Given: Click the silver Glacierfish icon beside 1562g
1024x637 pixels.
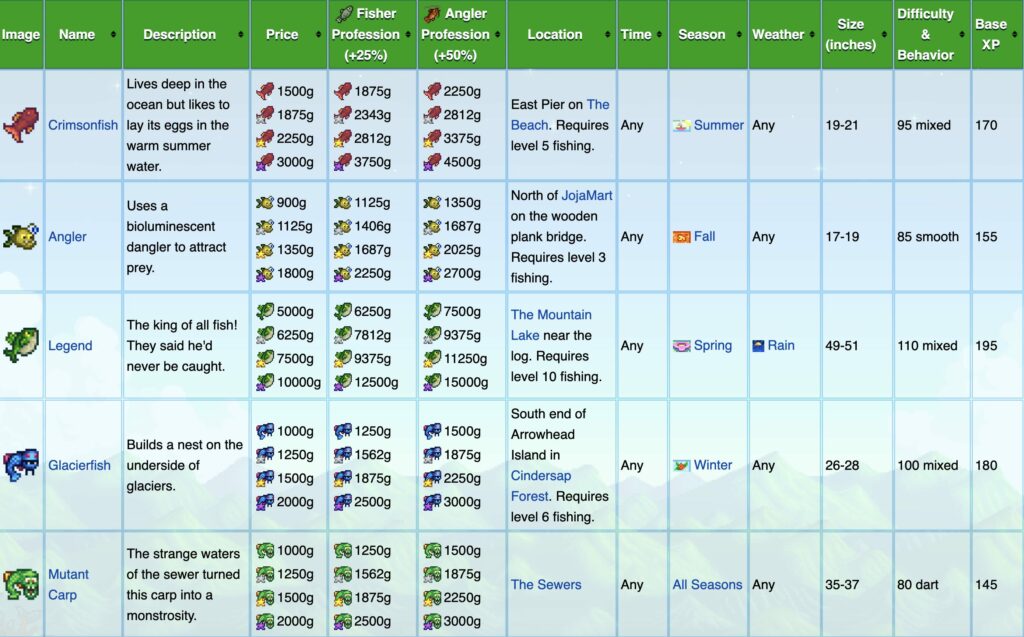Looking at the screenshot, I should pos(343,454).
